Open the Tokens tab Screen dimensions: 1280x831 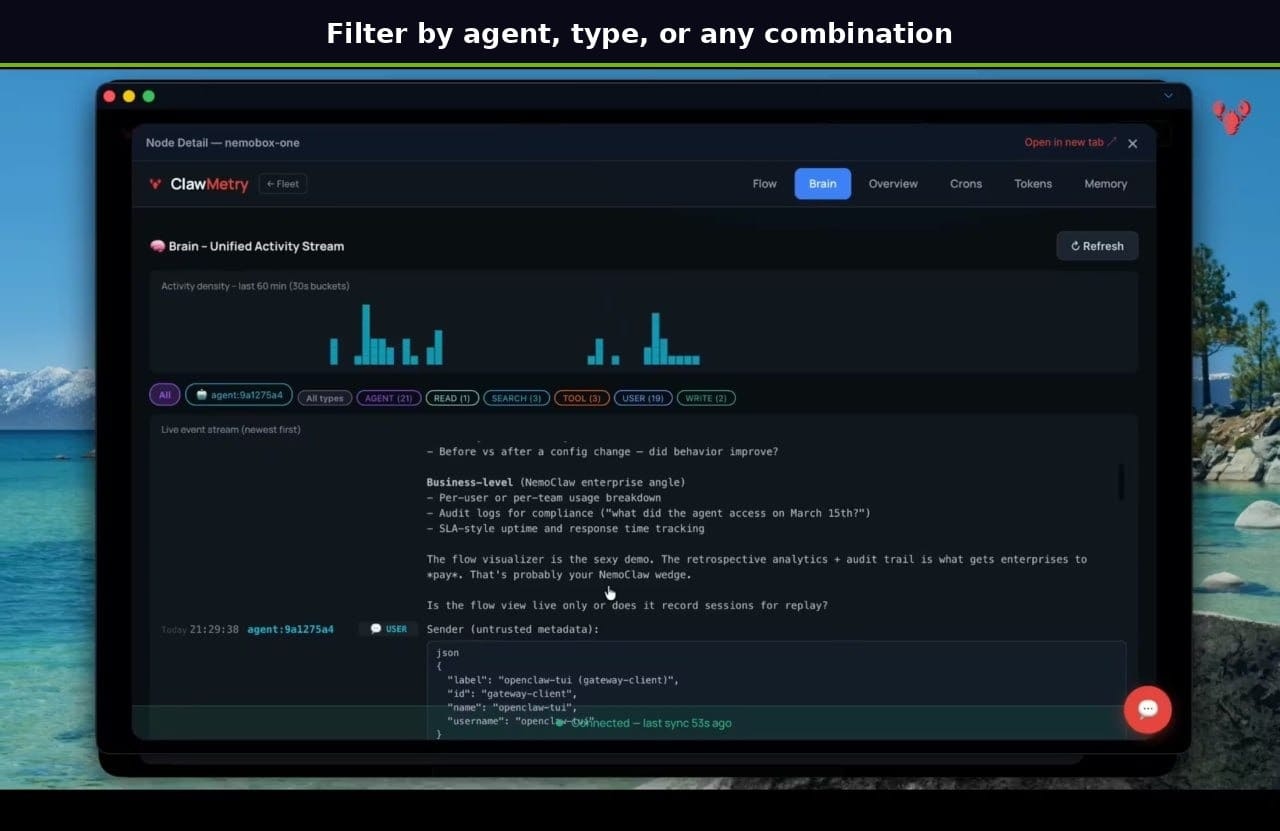point(1033,184)
